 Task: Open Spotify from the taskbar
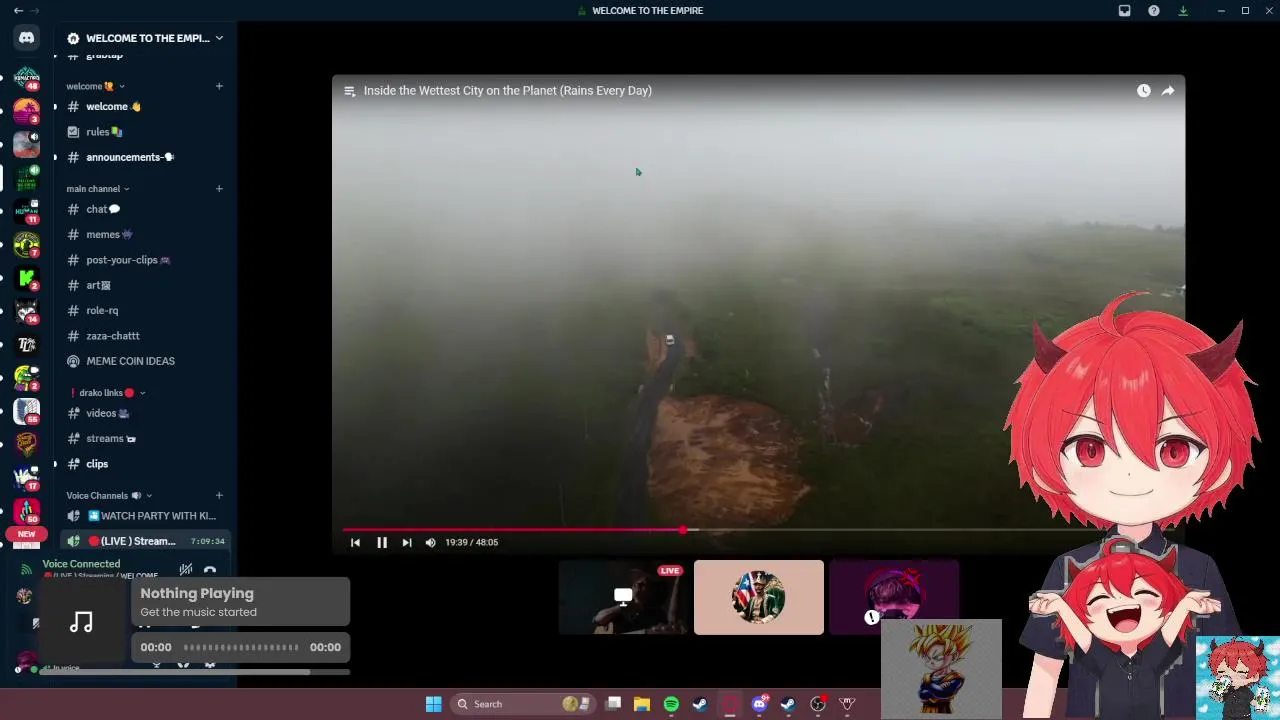671,704
